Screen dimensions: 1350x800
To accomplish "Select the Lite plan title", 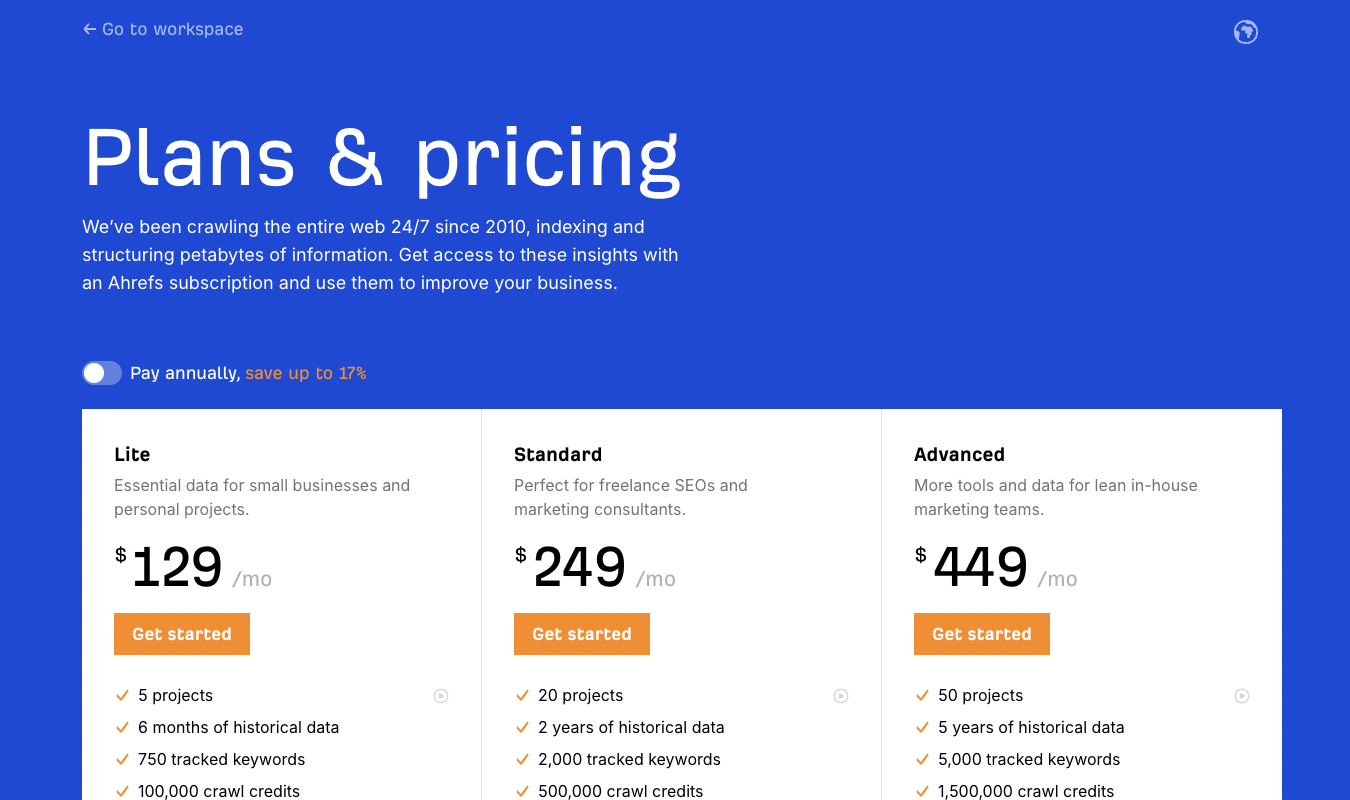I will tap(132, 454).
